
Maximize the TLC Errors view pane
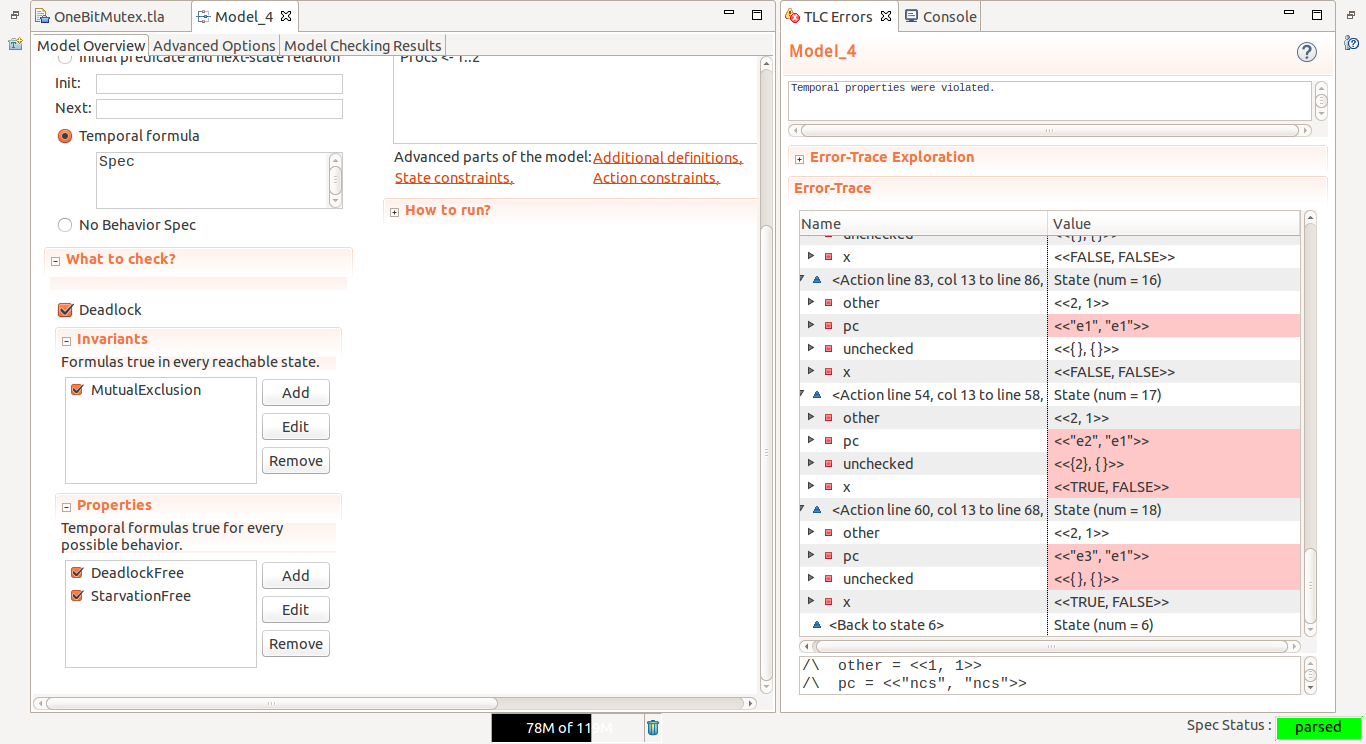(1317, 15)
